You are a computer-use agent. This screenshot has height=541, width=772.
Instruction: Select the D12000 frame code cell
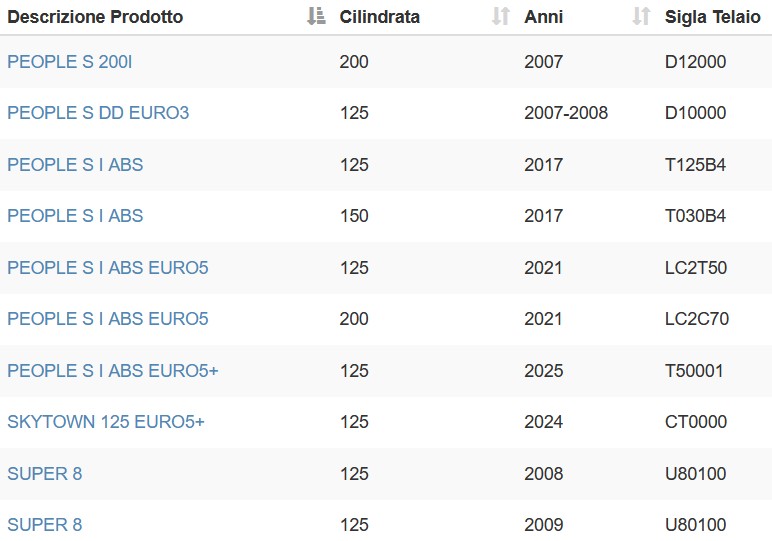point(695,62)
